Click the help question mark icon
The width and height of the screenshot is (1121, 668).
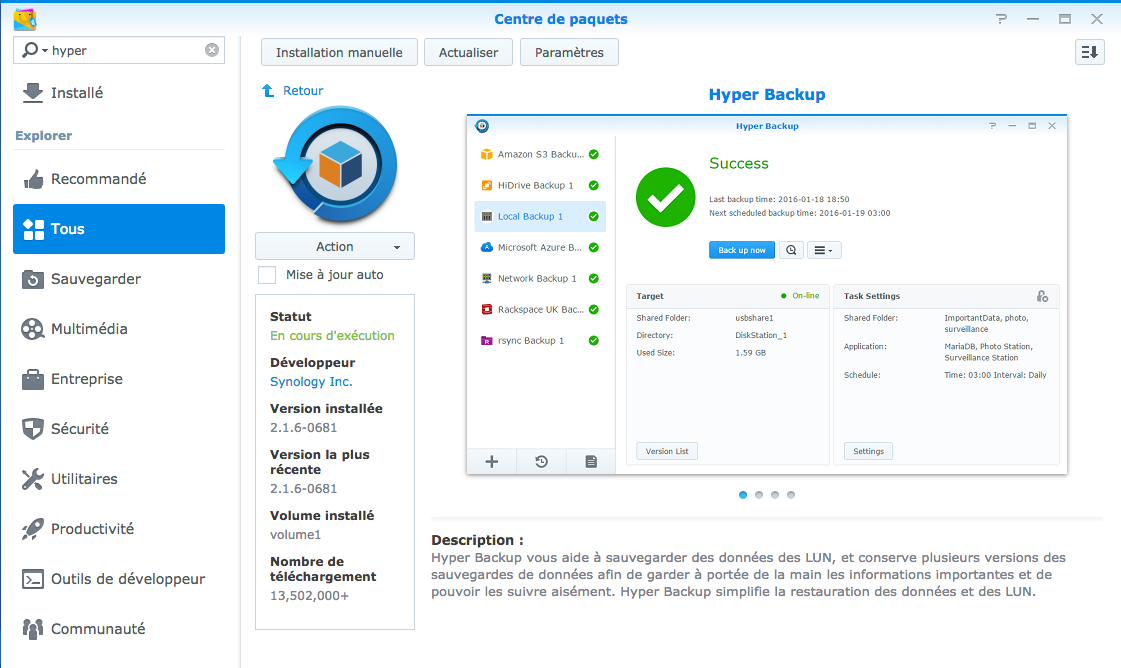pyautogui.click(x=1002, y=19)
